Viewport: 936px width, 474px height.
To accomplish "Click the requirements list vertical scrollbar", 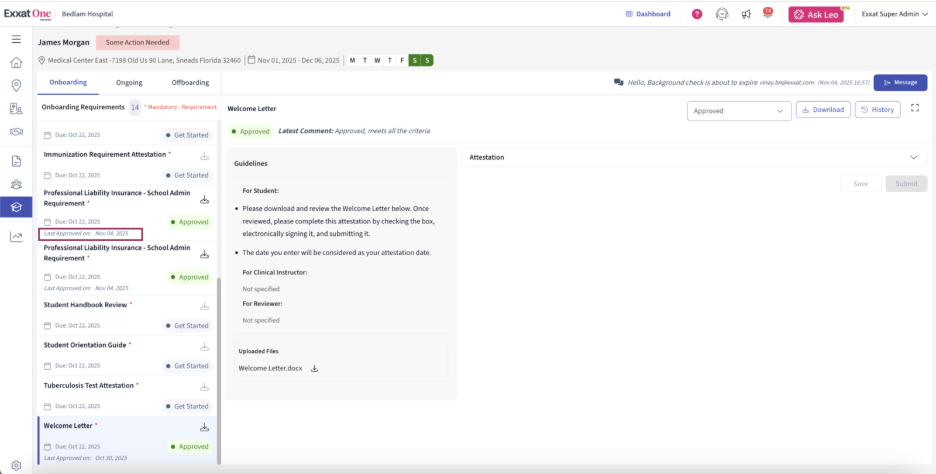I will coord(218,370).
